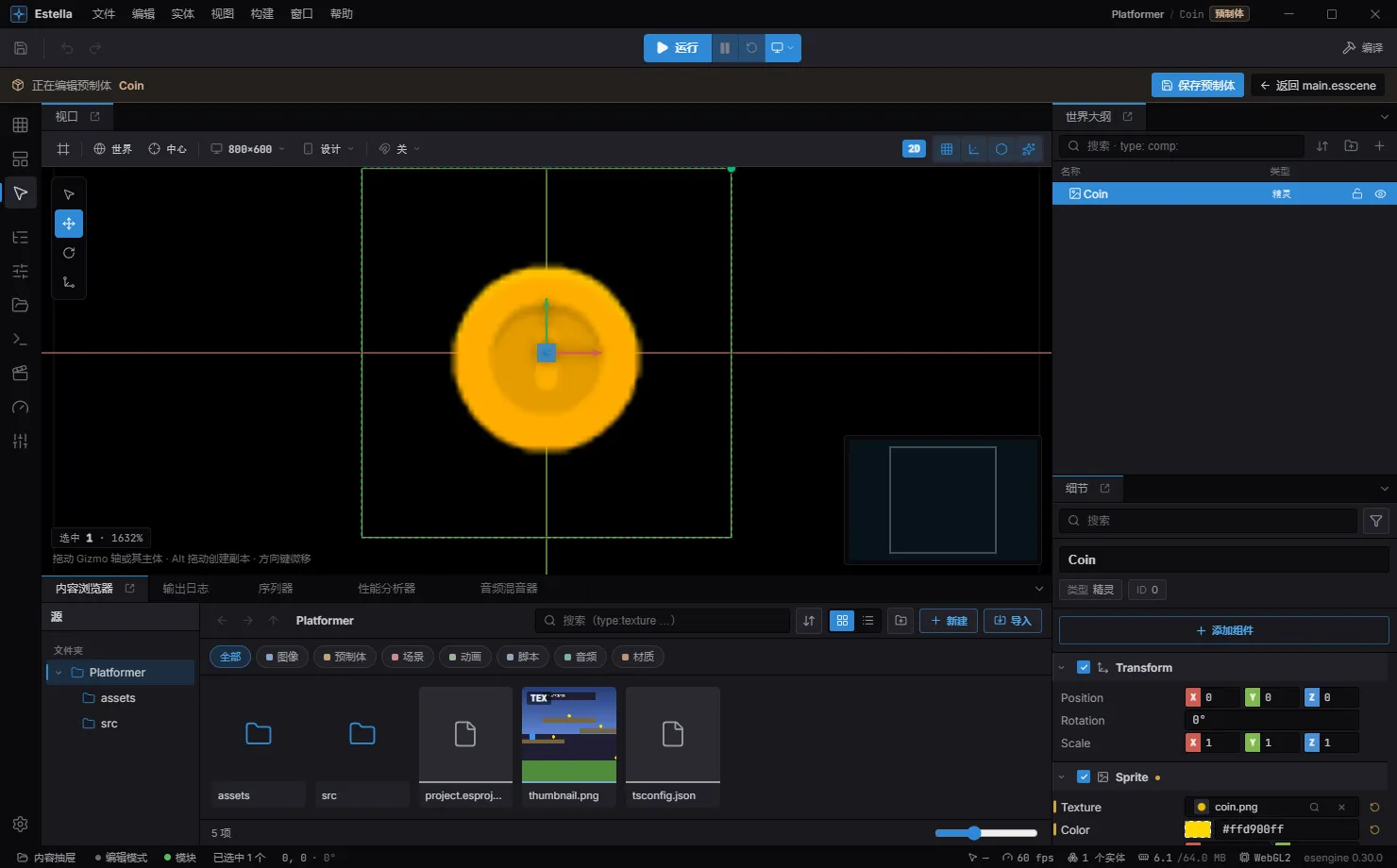Viewport: 1397px width, 868px height.
Task: Click the undo arrow icon
Action: (67, 48)
